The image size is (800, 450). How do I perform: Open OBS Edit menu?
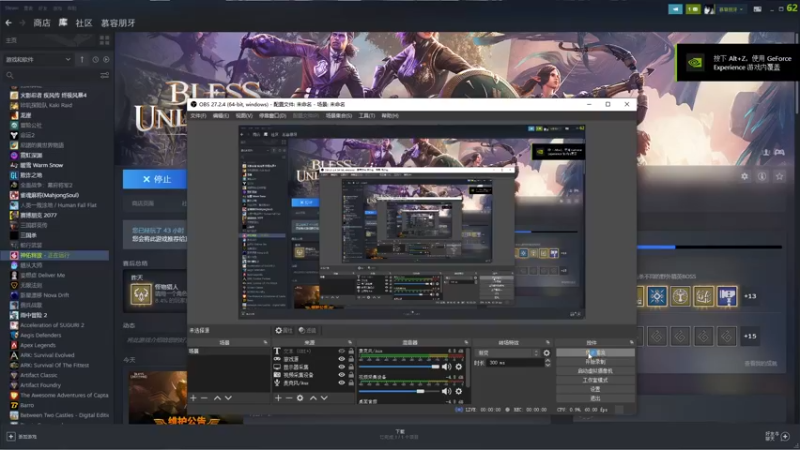point(220,116)
